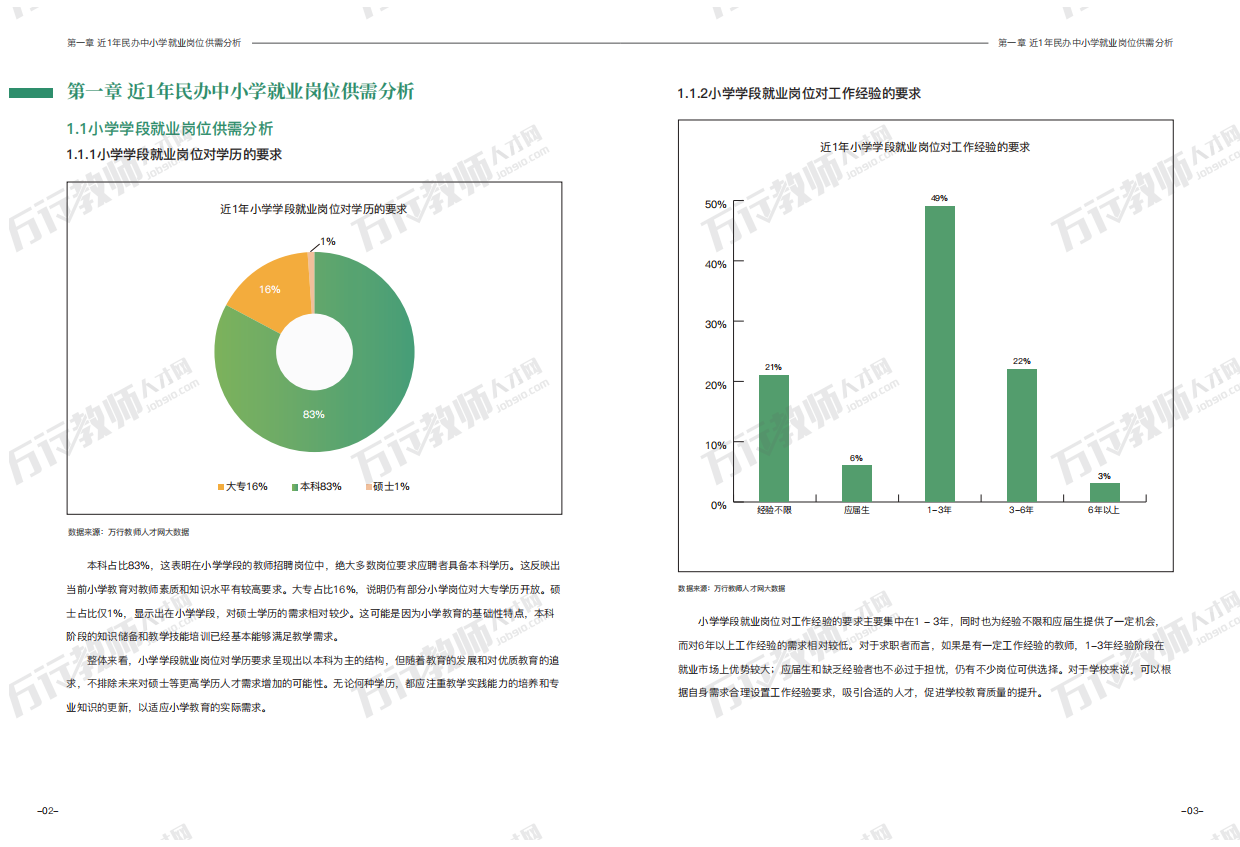Click the 22% value label above its bar
Image resolution: width=1240 pixels, height=847 pixels.
click(x=1021, y=361)
